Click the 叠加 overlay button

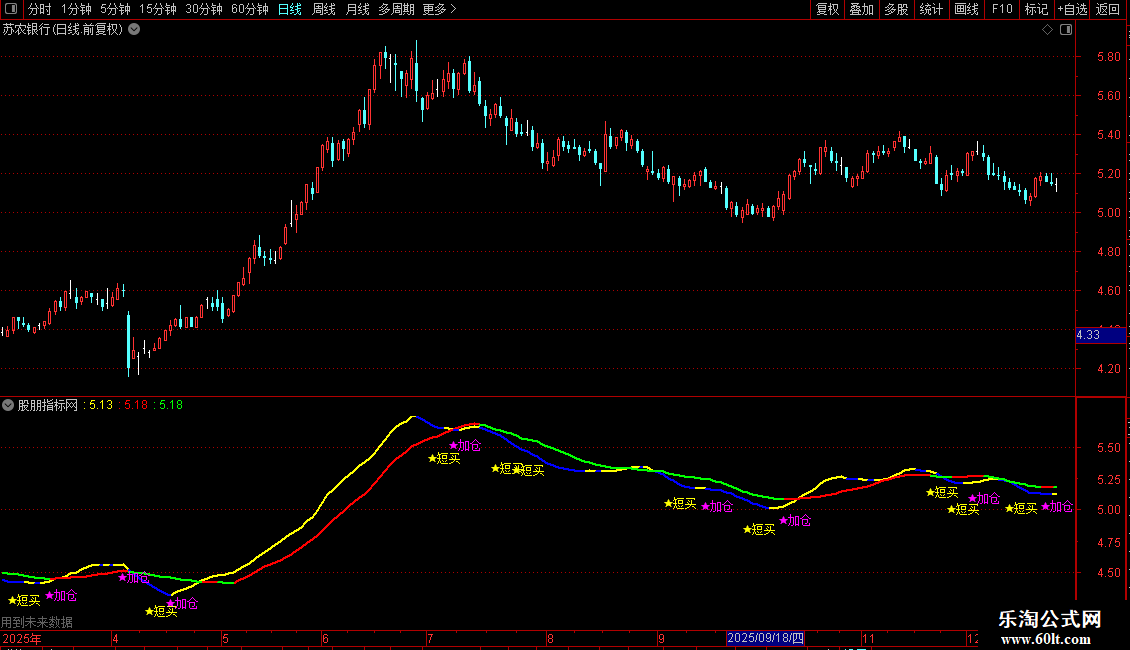[861, 9]
